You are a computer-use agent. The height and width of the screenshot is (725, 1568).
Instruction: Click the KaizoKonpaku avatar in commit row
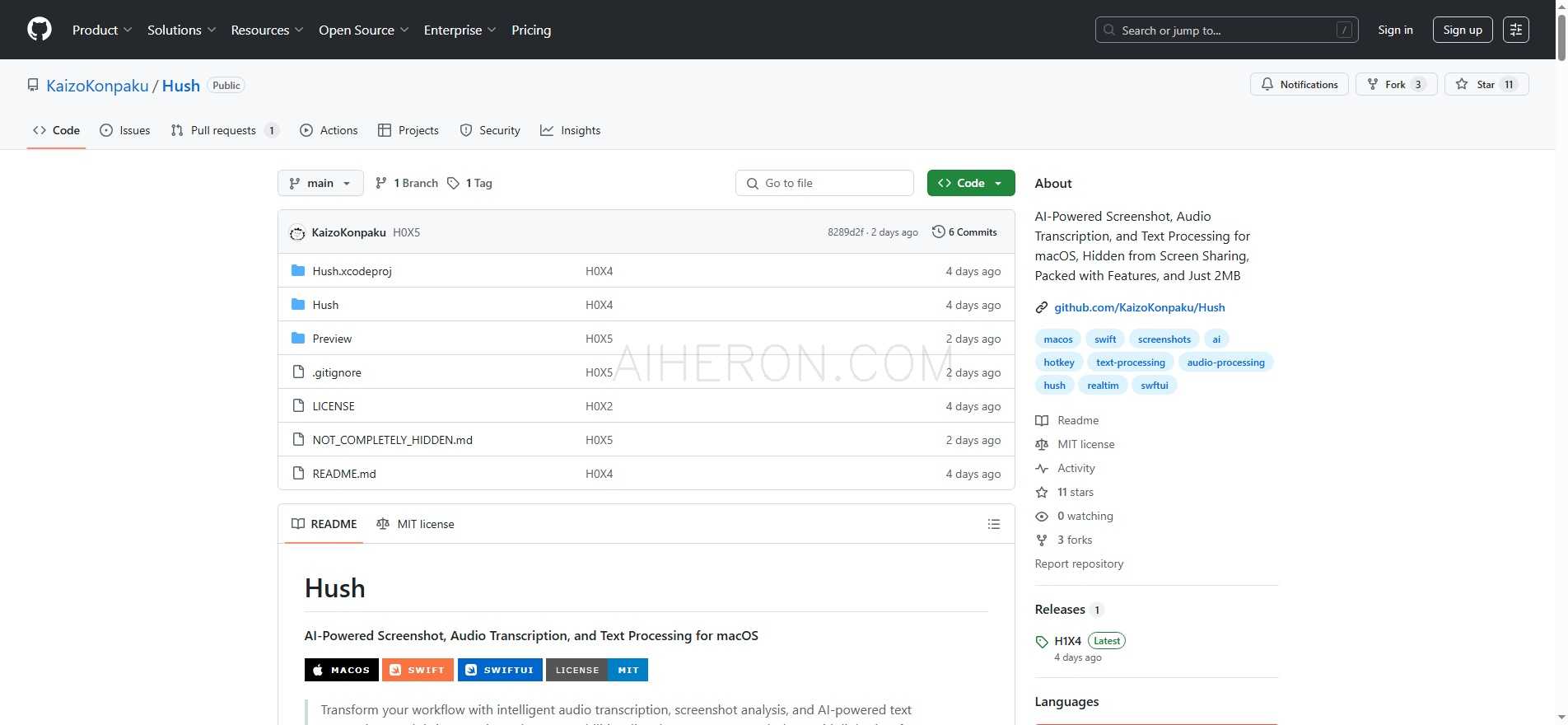pyautogui.click(x=297, y=233)
